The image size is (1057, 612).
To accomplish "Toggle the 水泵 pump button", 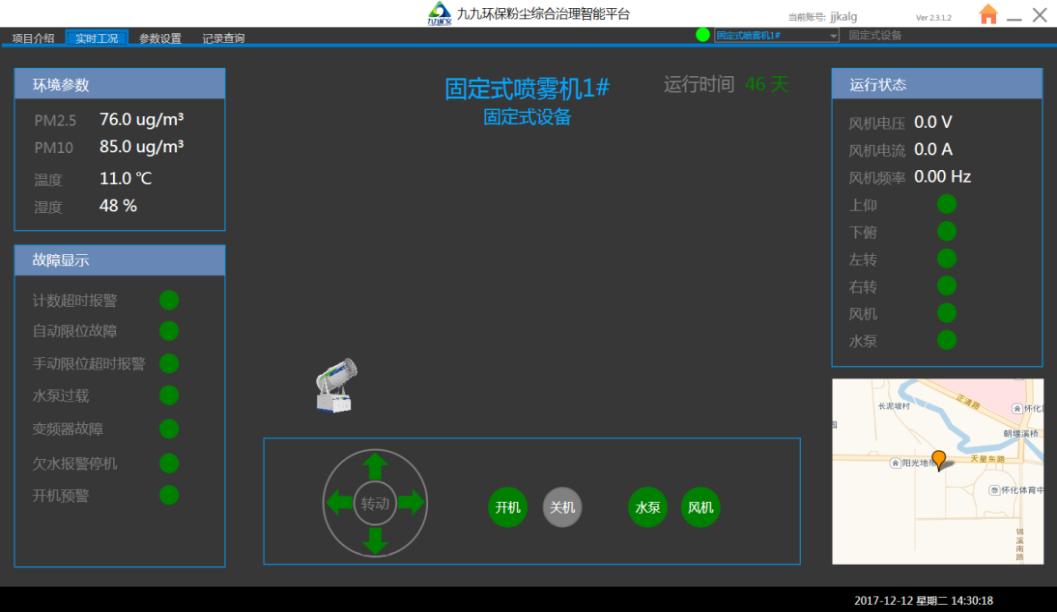I will point(648,507).
